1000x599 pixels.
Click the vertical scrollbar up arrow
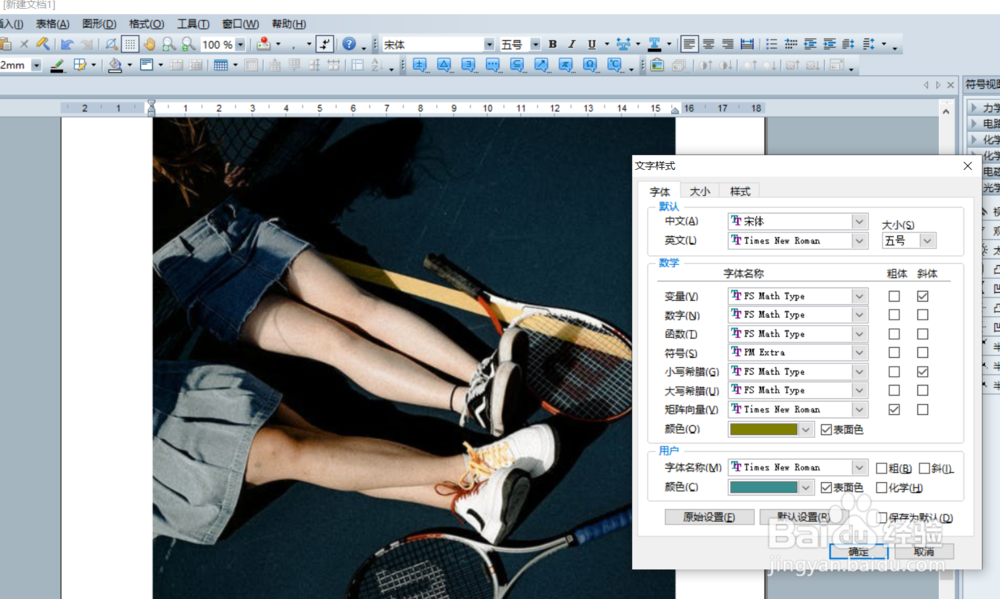point(946,112)
